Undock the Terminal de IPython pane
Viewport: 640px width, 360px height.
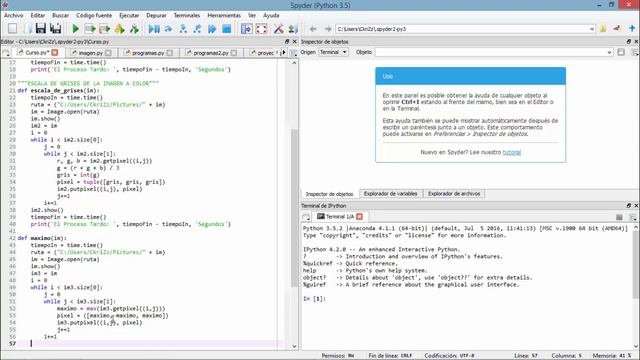629,206
